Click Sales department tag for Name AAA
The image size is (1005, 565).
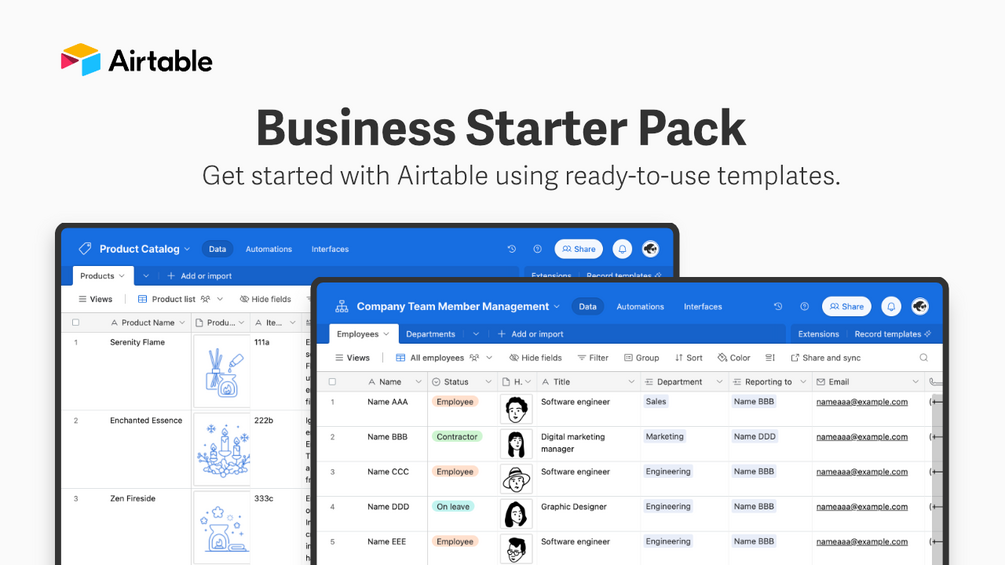click(656, 402)
